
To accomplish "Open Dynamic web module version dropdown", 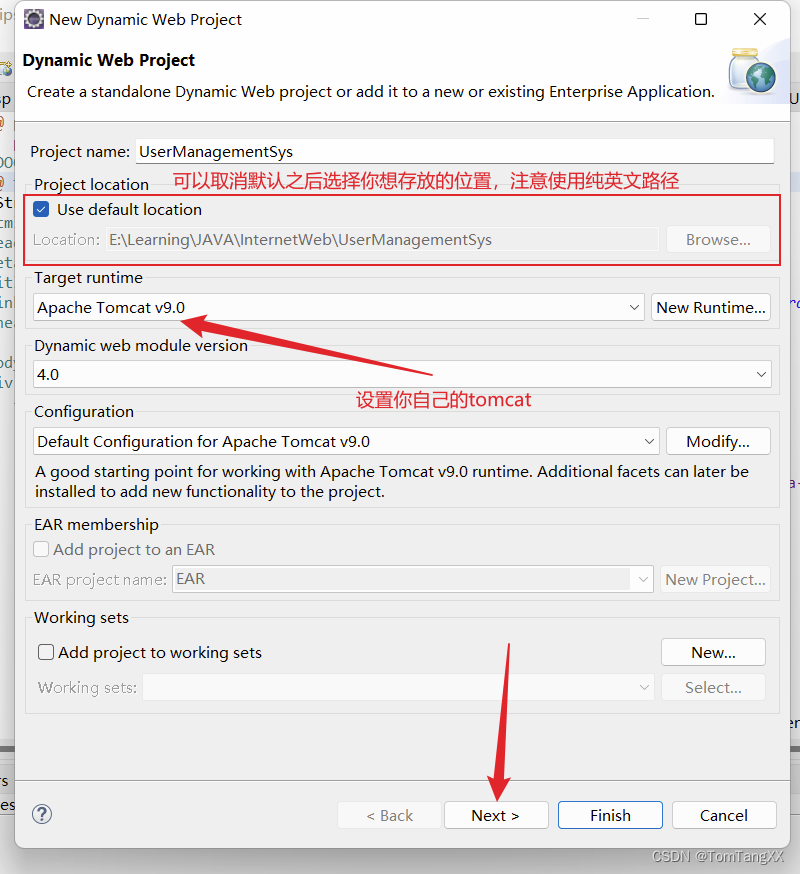I will [403, 375].
